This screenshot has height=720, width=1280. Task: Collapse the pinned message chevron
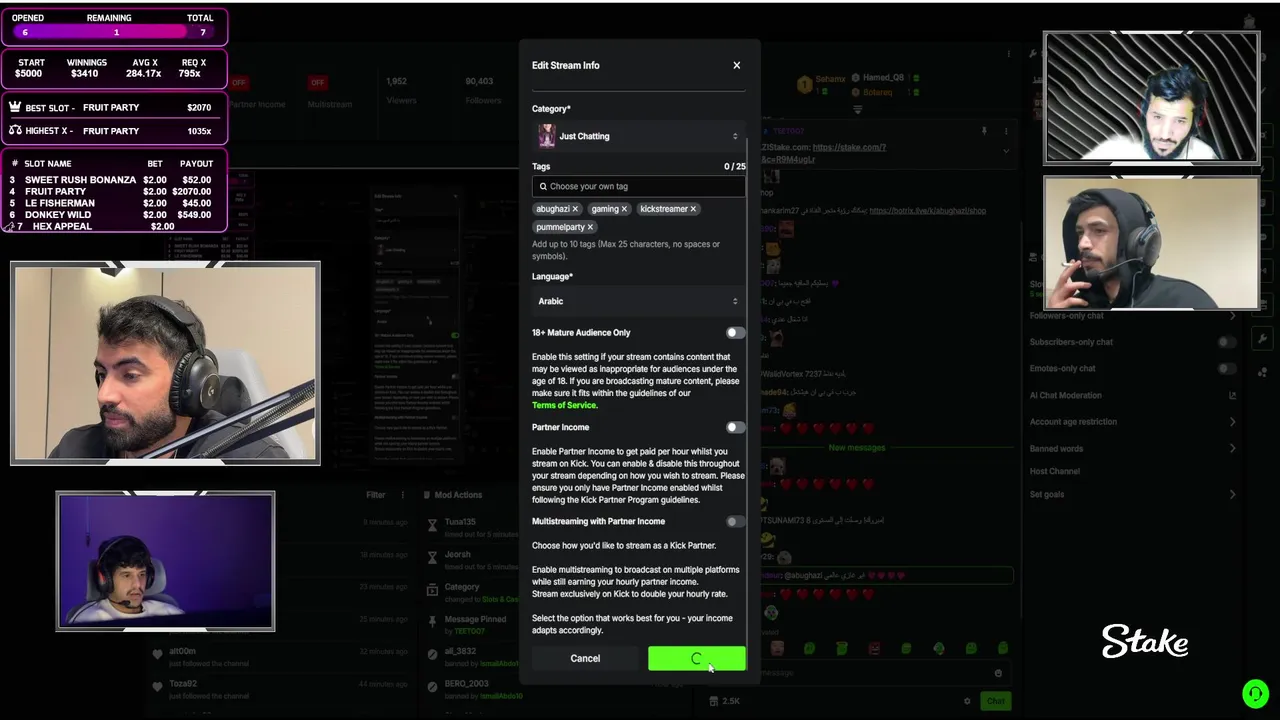point(1006,151)
